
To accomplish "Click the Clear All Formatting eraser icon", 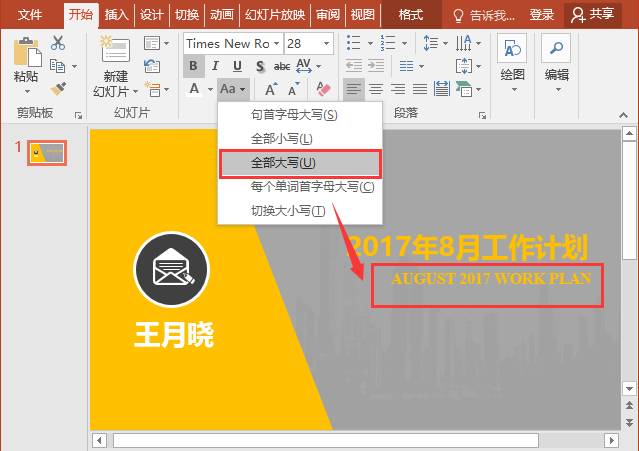I will 323,89.
